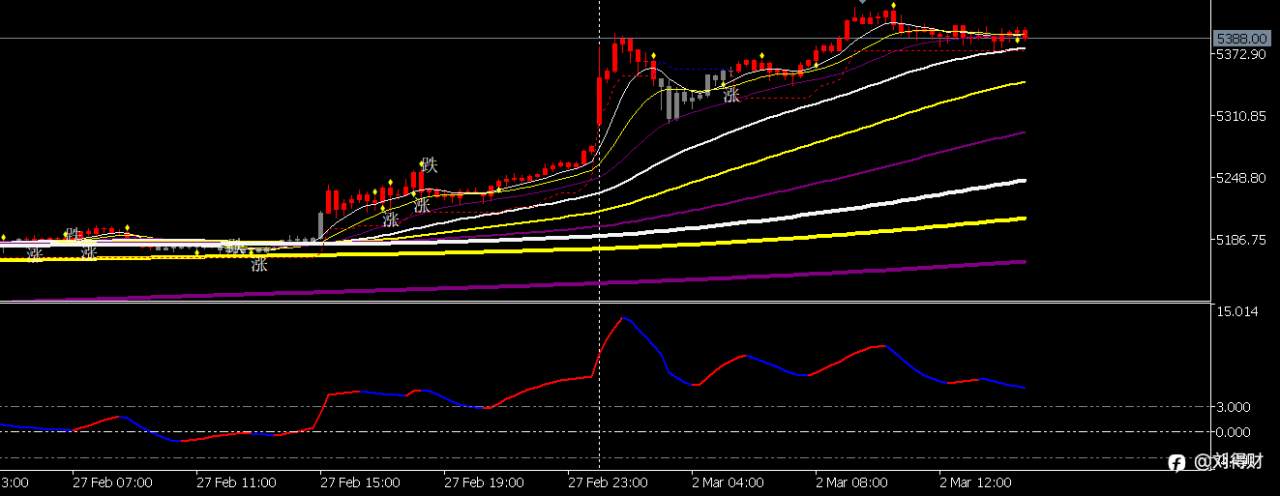Screen dimensions: 1280x496
Task: Click the 27 Feb 15:00 time label
Action: click(x=360, y=482)
